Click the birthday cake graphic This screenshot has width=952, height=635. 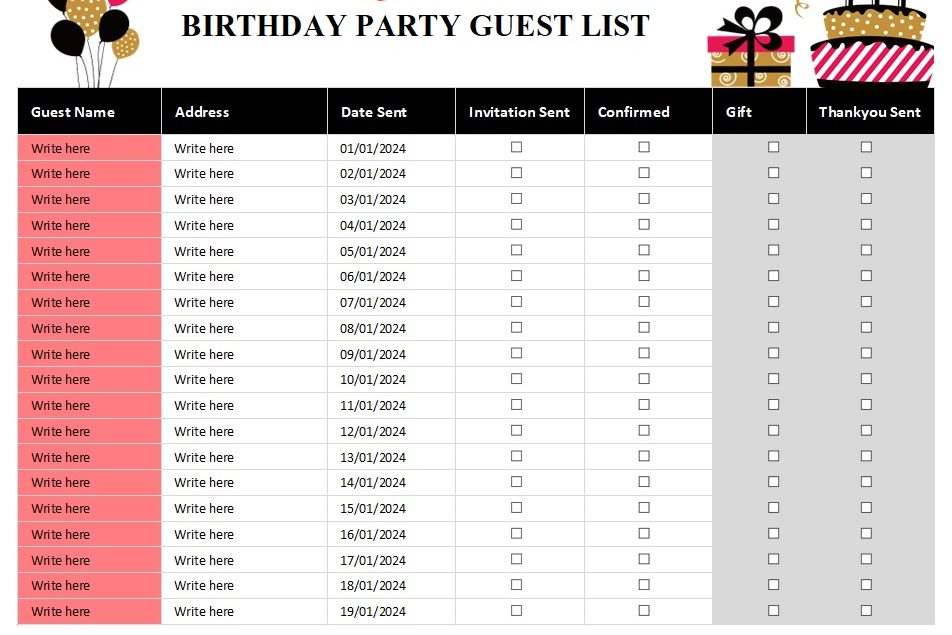click(x=871, y=45)
